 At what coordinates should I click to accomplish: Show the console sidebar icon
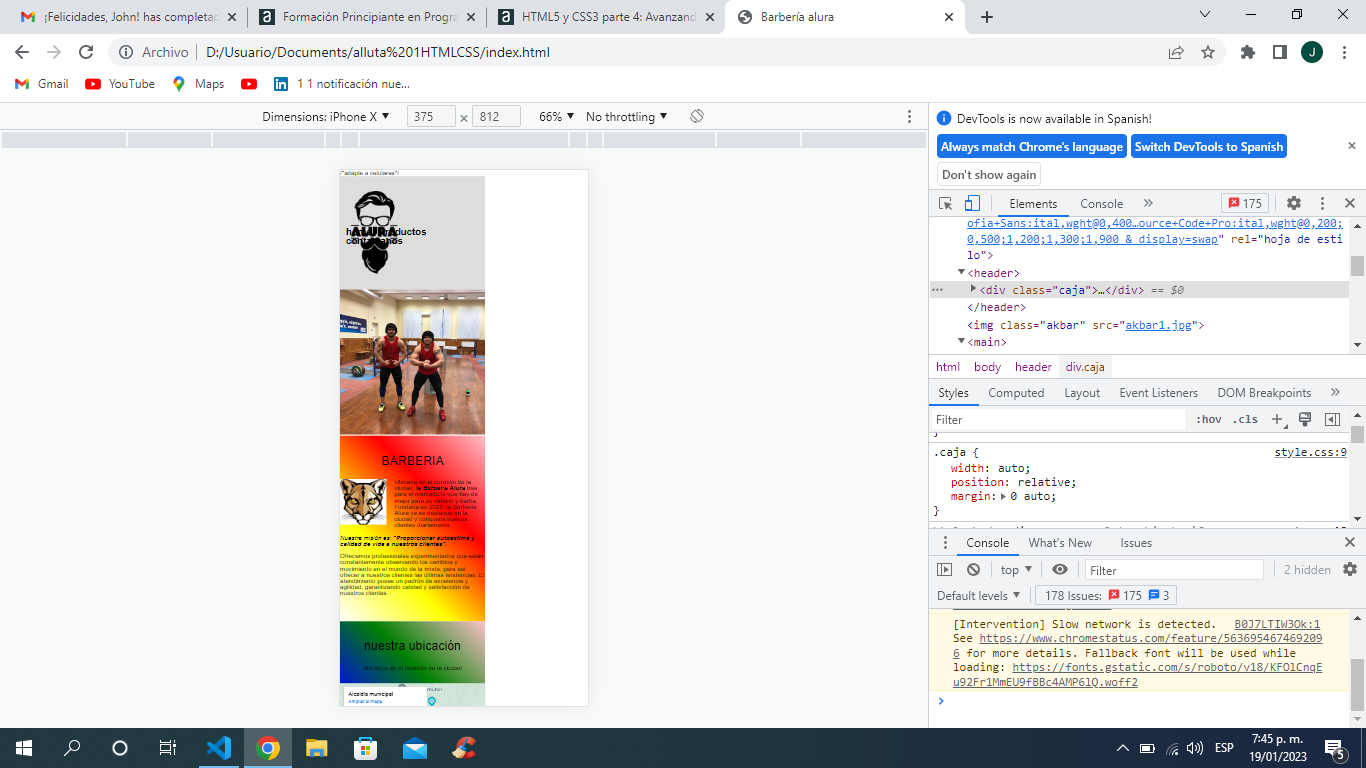pyautogui.click(x=944, y=570)
